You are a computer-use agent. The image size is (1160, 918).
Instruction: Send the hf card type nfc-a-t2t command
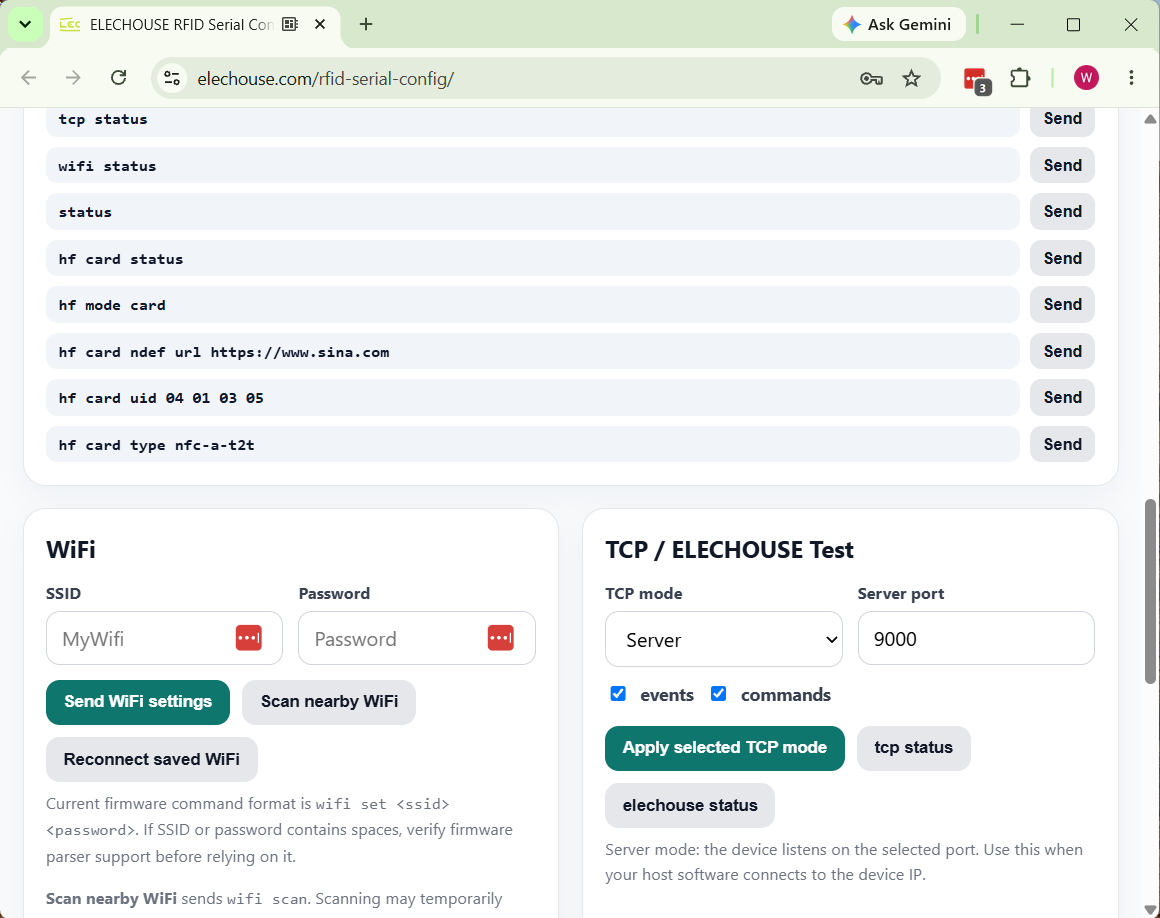click(x=1062, y=444)
